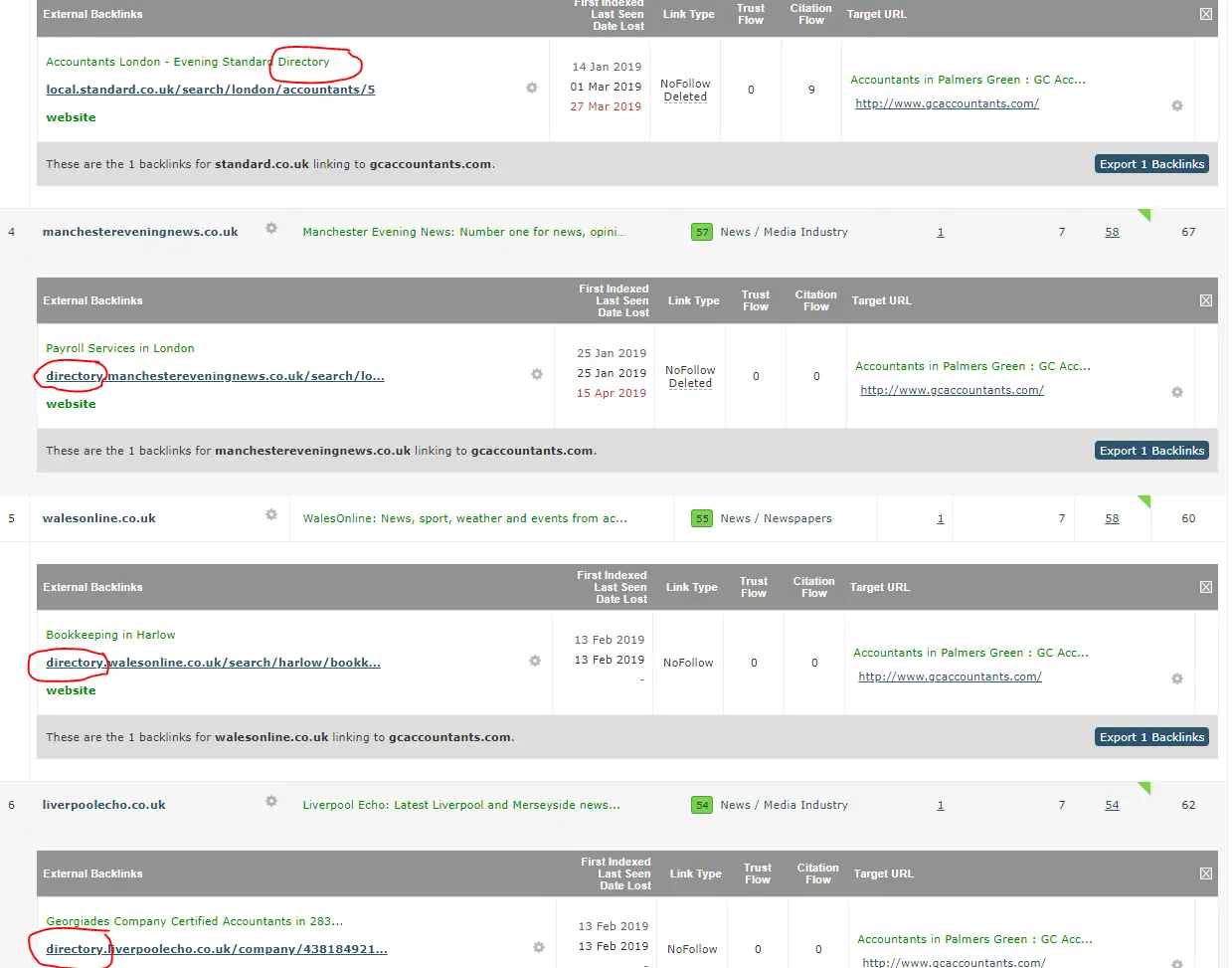The height and width of the screenshot is (968, 1232).
Task: Click liverpoolecho.co.uk domain name
Action: (103, 805)
